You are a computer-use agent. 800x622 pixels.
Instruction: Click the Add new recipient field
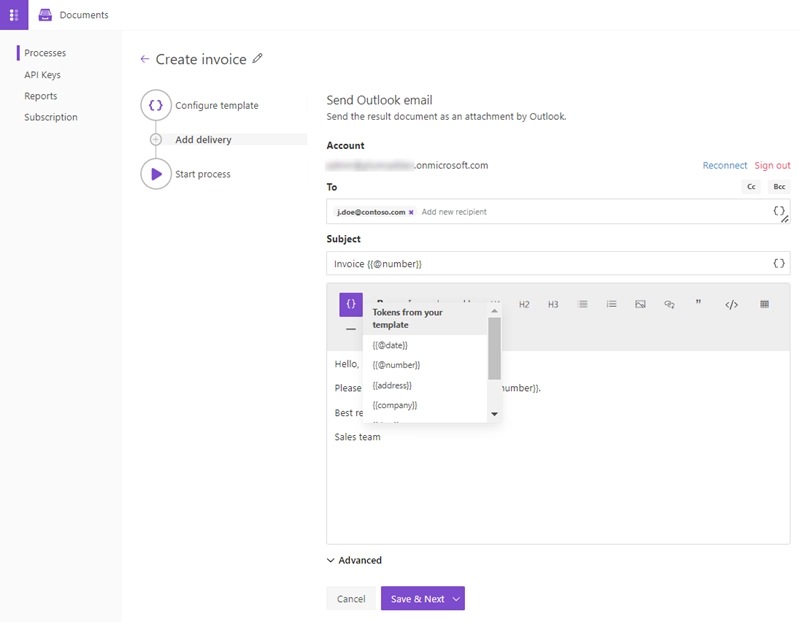pyautogui.click(x=454, y=212)
